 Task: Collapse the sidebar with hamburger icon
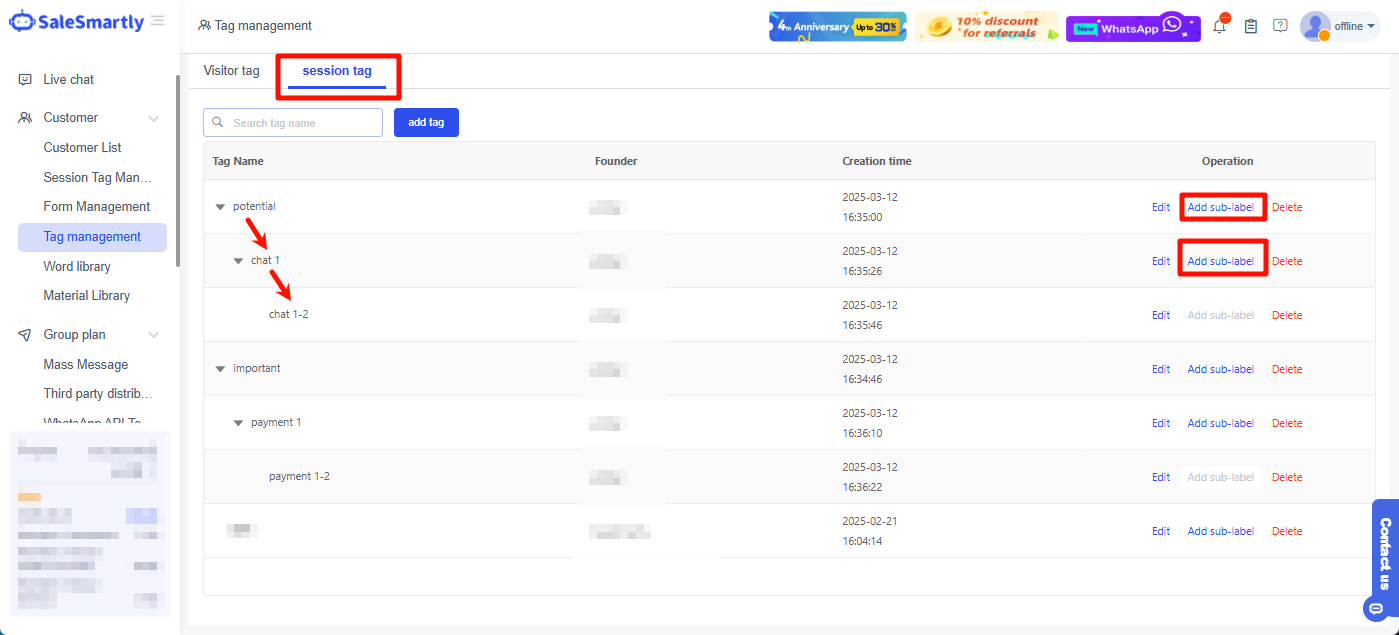tap(158, 21)
